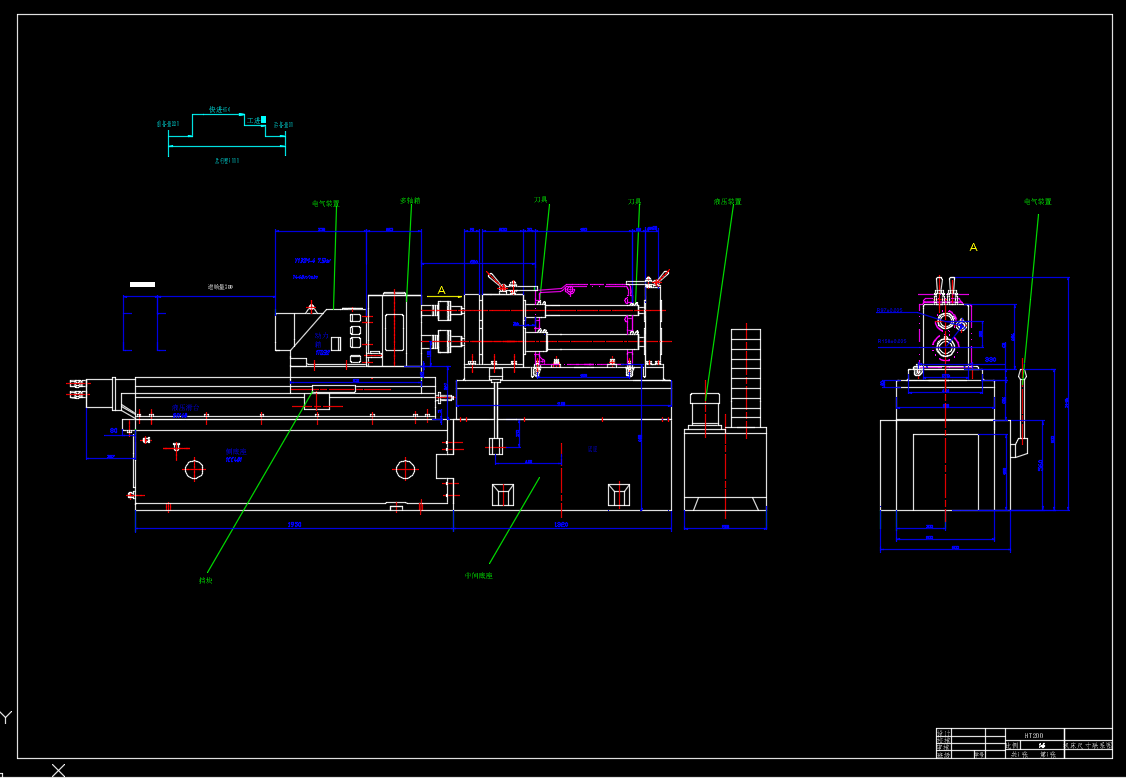Select the 挡块 label at bottom left
1126x778 pixels.
[205, 580]
